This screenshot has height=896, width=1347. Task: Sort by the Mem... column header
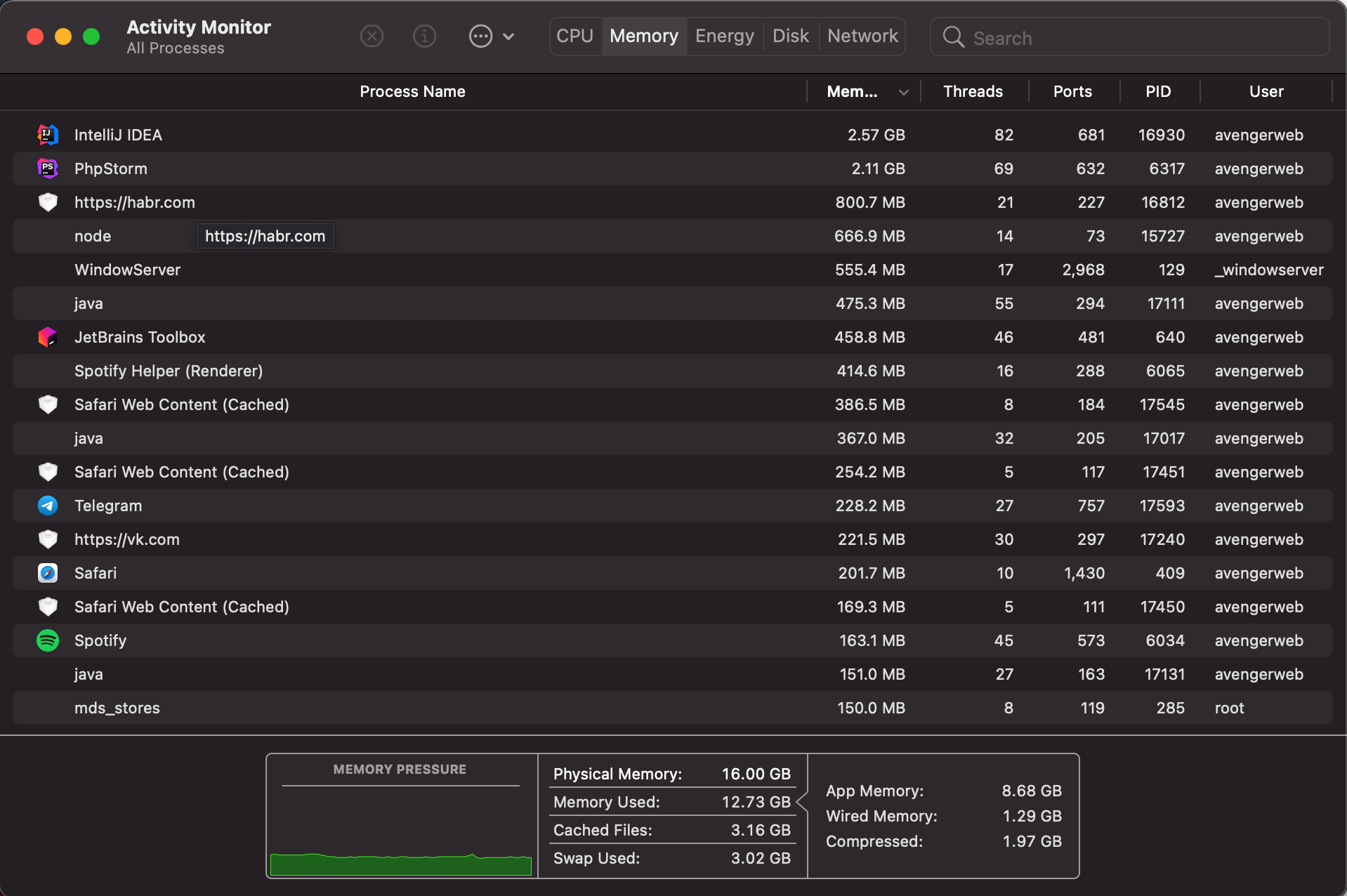853,91
